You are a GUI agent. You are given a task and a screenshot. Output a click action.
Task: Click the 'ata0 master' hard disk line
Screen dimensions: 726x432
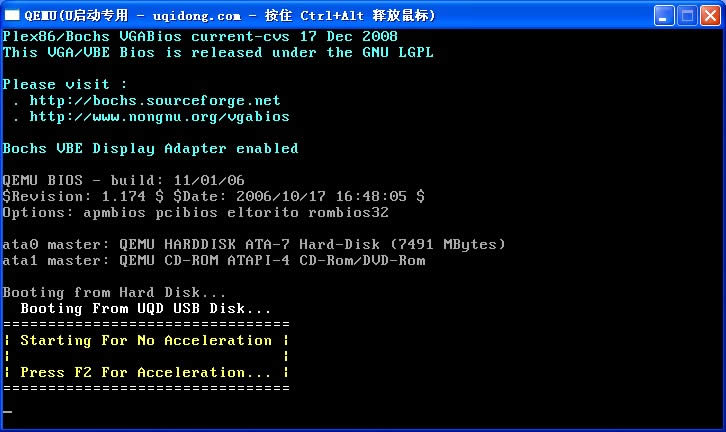[x=254, y=244]
